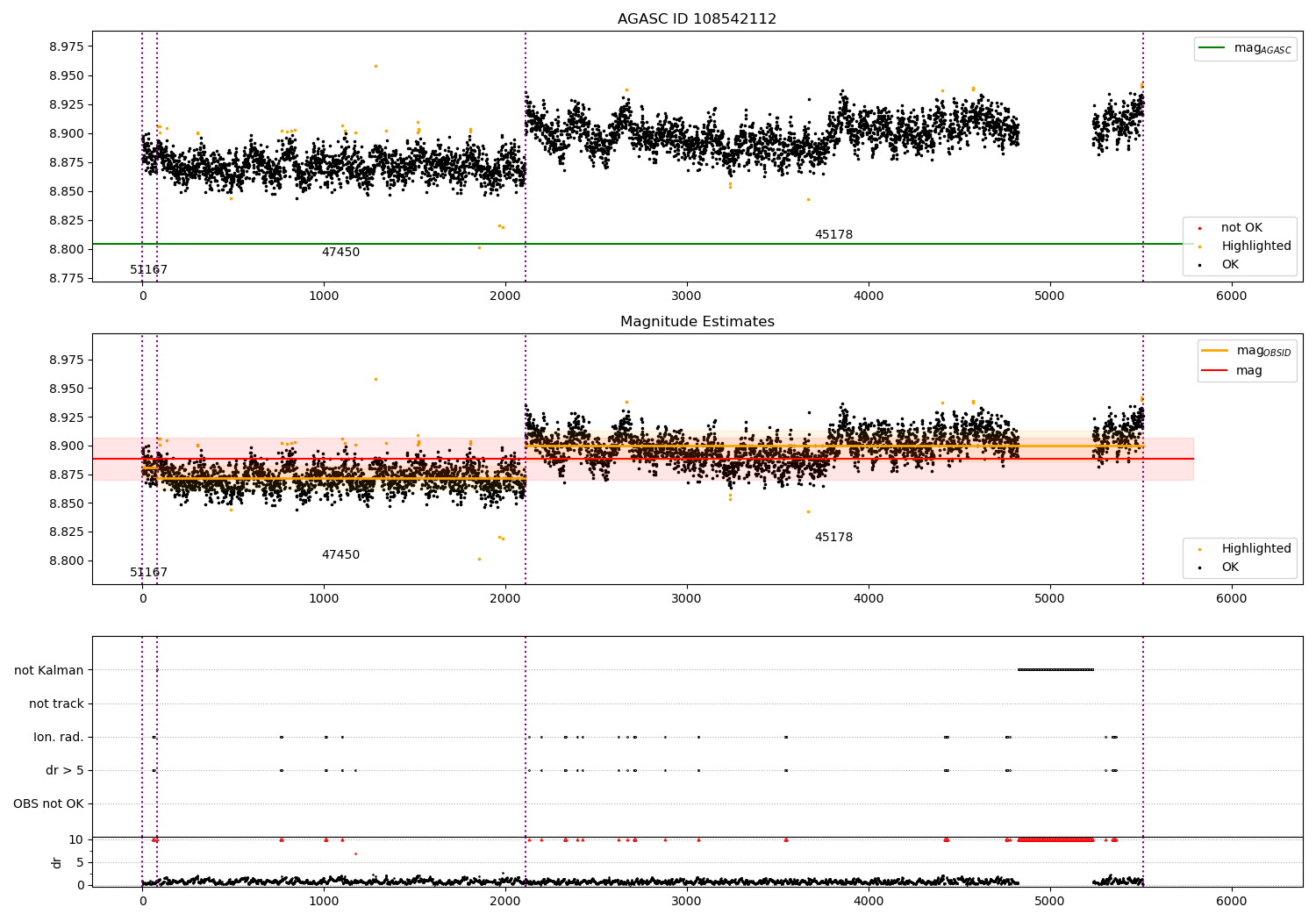Viewport: 1316px width, 921px height.
Task: Click the 8.800 tick in Magnitude Estimates panel
Action: (x=67, y=561)
